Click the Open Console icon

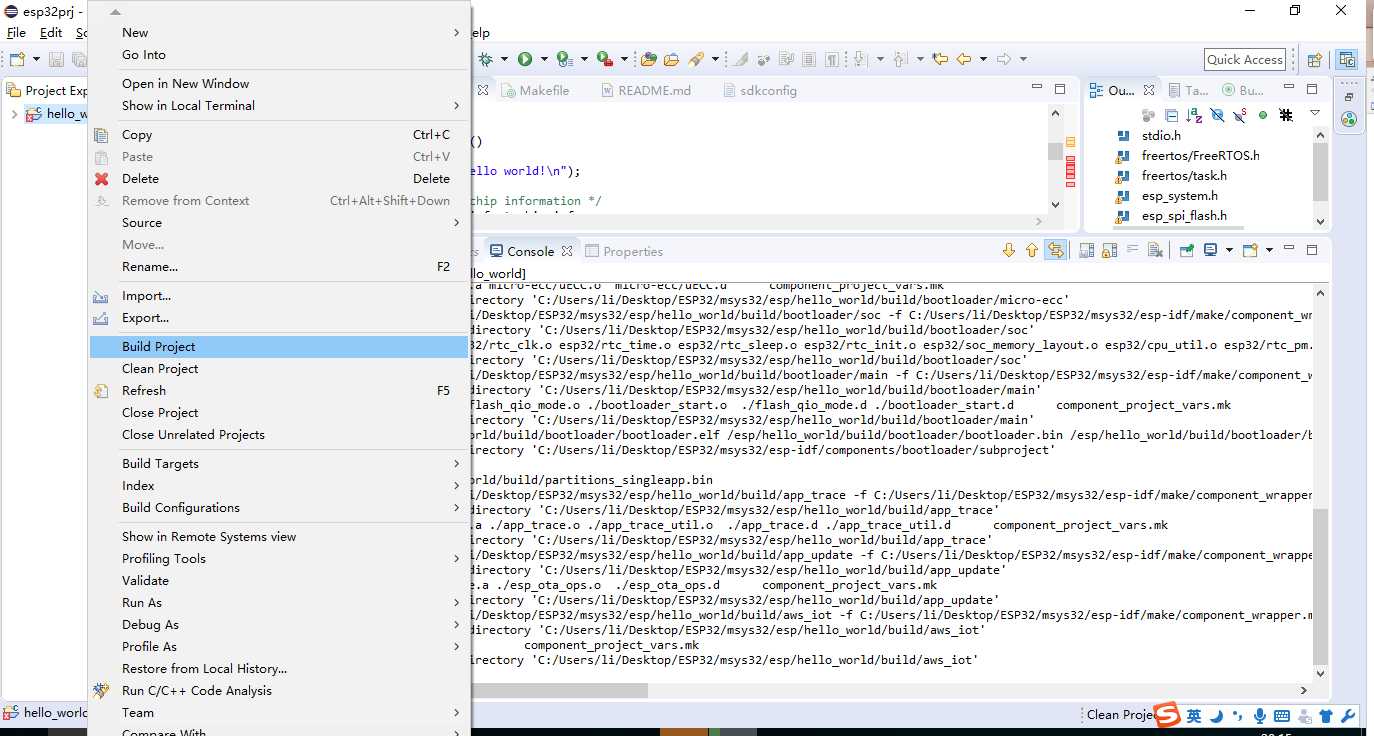1250,250
